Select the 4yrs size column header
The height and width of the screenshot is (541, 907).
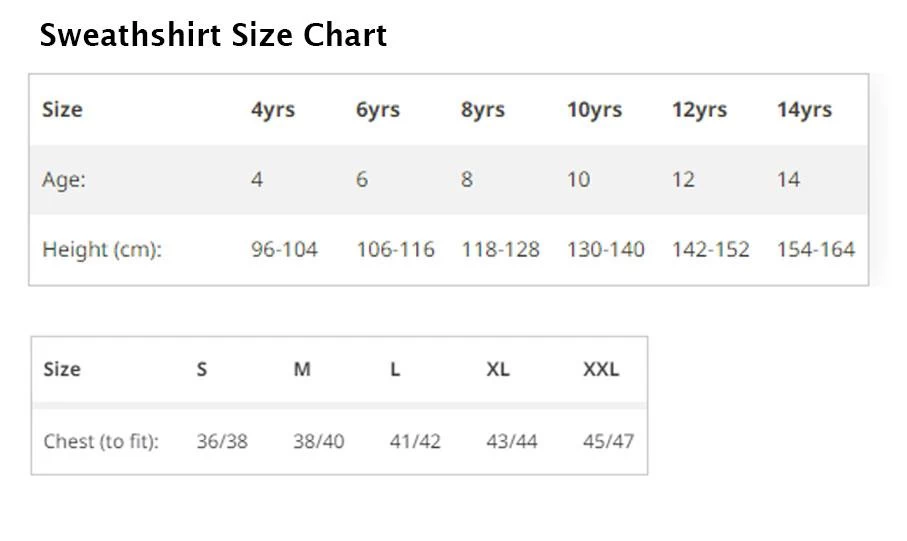[272, 109]
